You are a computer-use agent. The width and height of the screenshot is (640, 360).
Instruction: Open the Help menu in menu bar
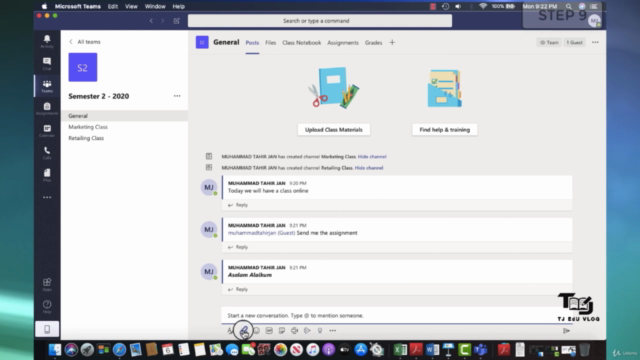click(x=178, y=7)
